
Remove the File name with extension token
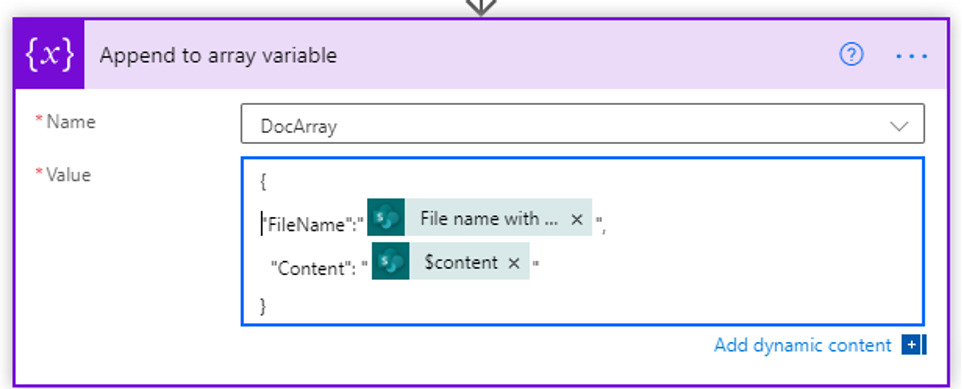tap(576, 219)
